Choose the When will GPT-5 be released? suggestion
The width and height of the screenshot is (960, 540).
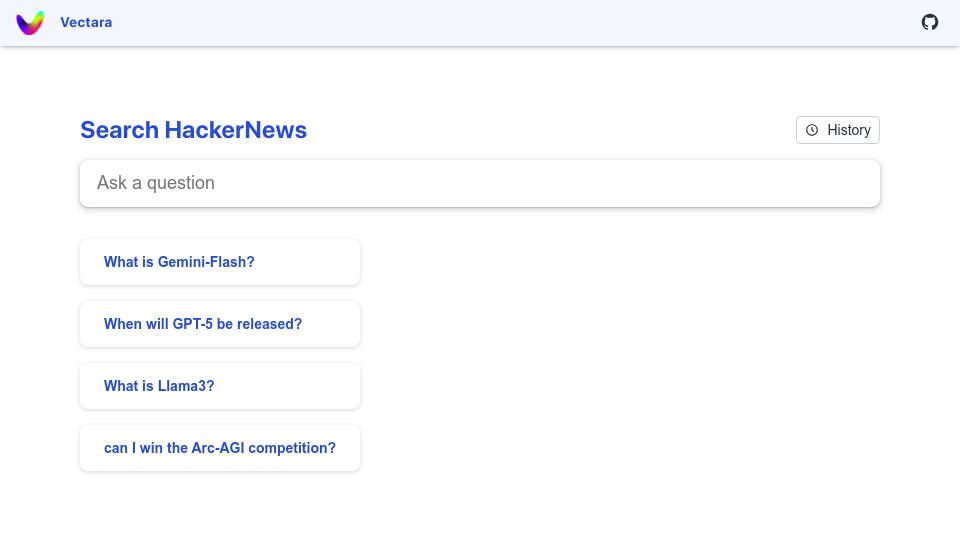[x=220, y=324]
